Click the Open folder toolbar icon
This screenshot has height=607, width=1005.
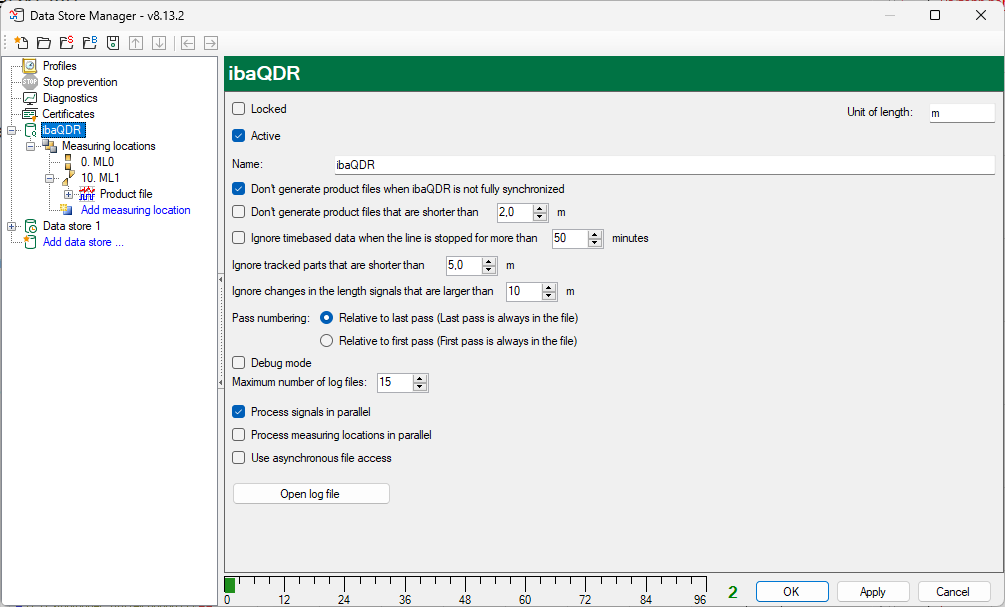coord(44,43)
